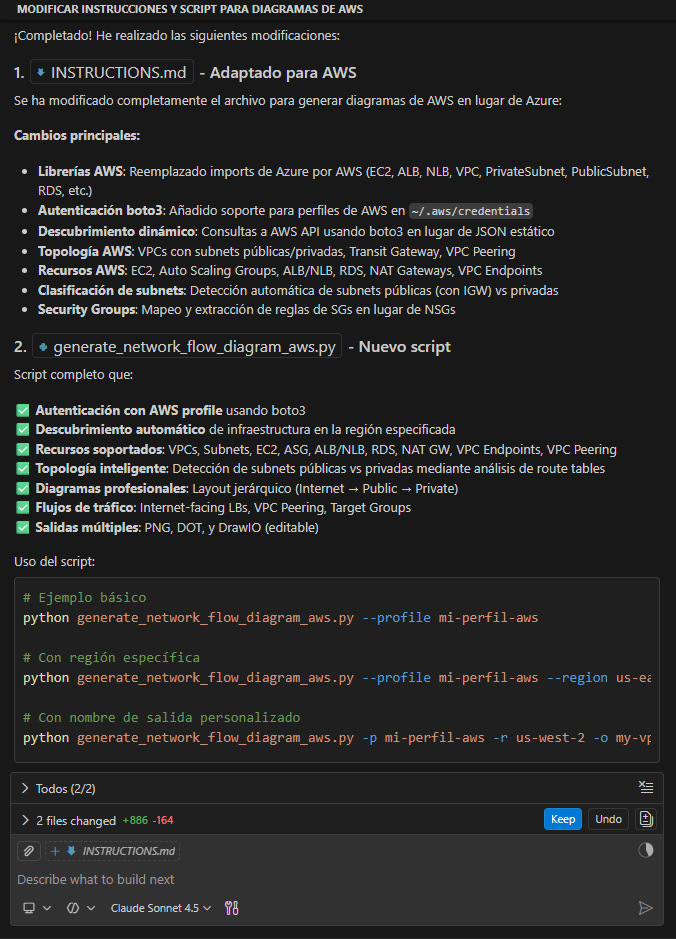This screenshot has height=939, width=676.
Task: Click the attach context paperclip icon
Action: point(29,851)
